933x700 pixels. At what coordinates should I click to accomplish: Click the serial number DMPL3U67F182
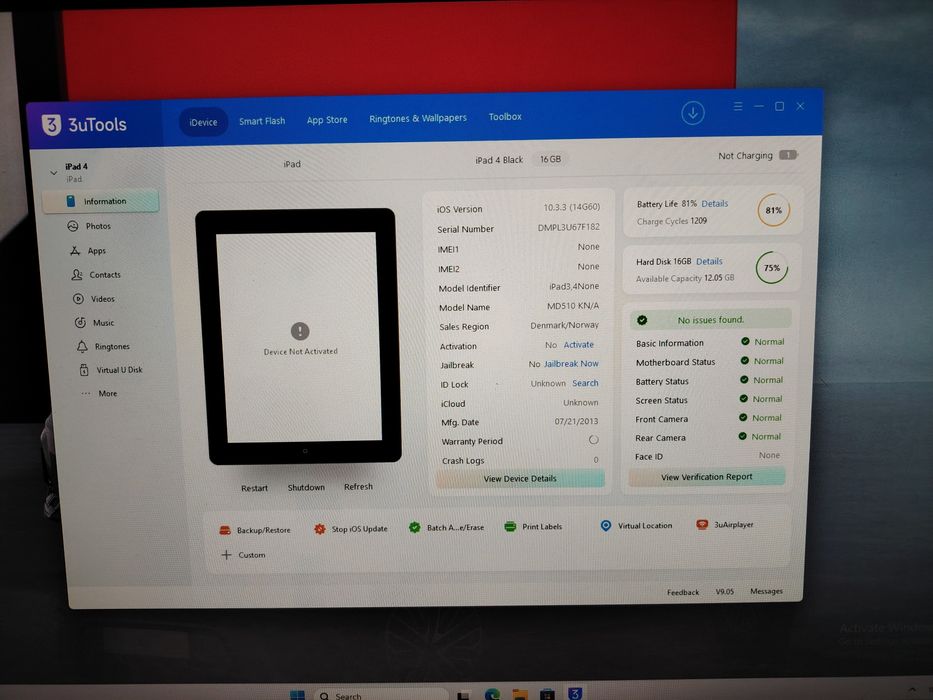click(569, 227)
